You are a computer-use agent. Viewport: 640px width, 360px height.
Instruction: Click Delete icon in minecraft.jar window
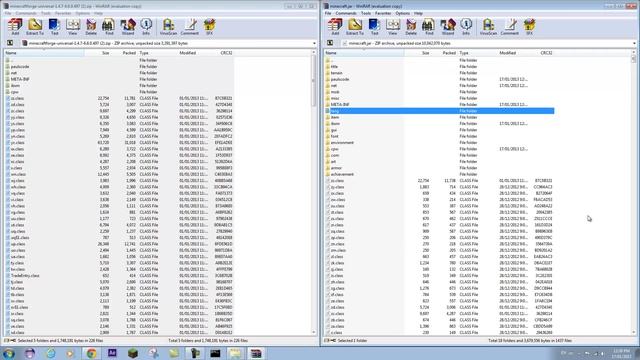[x=411, y=27]
